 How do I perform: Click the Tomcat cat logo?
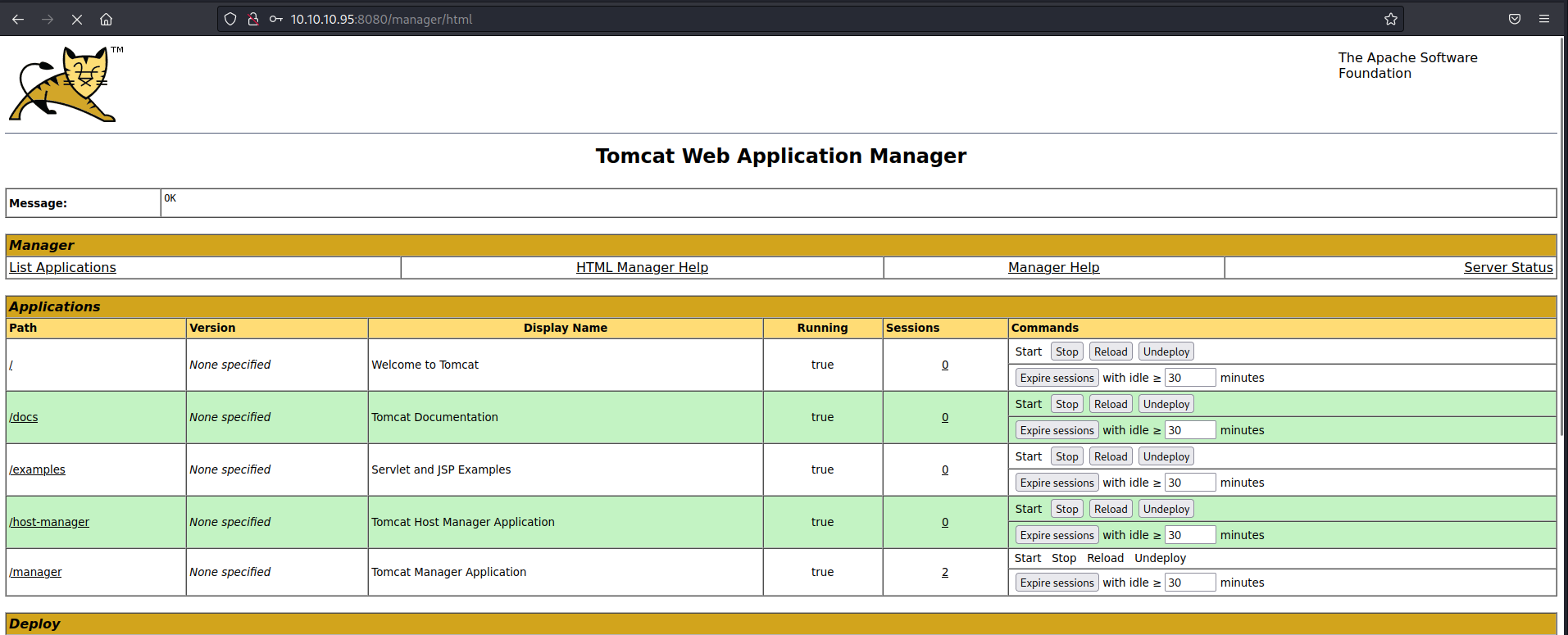64,84
